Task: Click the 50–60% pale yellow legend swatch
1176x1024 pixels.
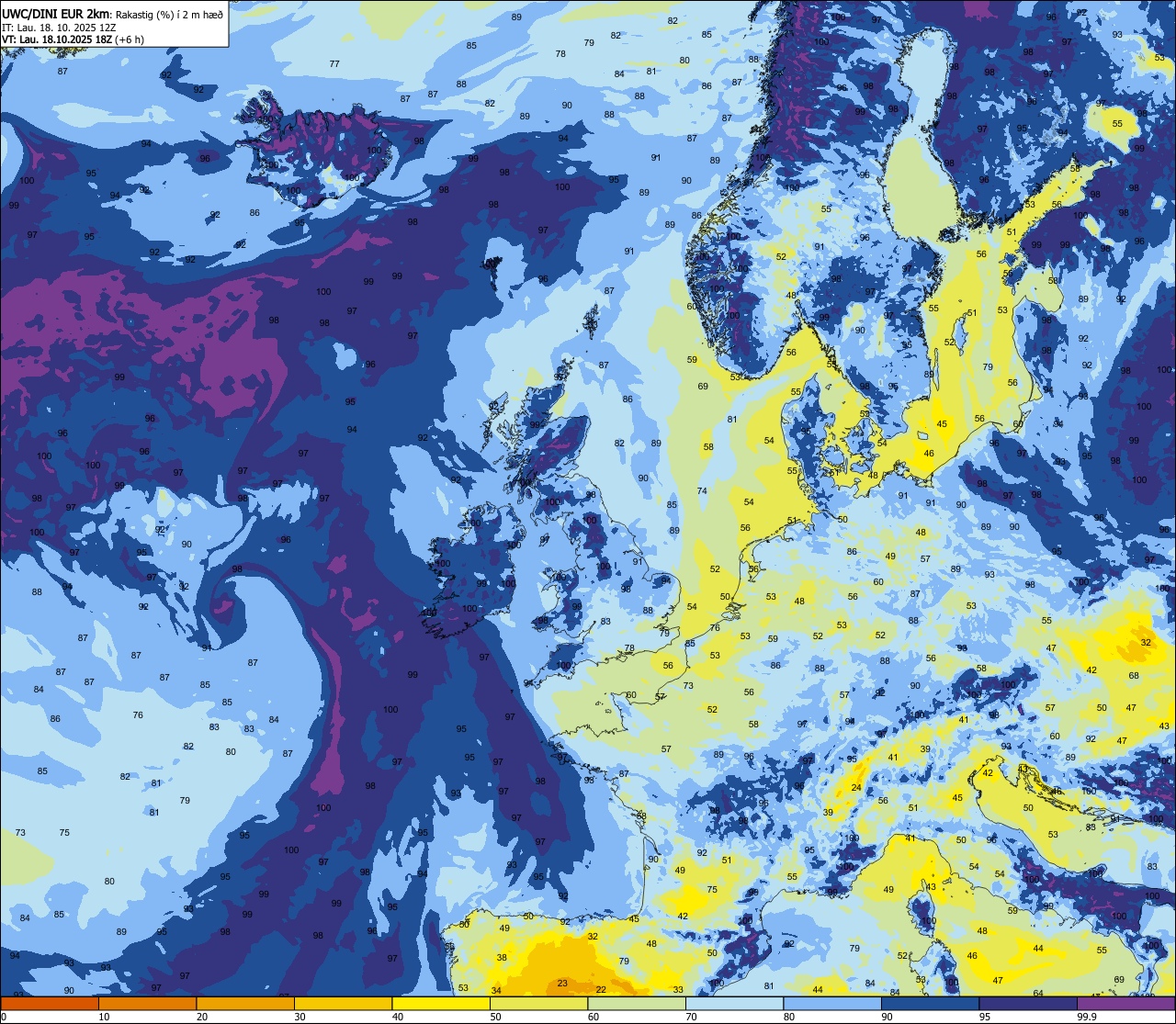Action: coord(538,1004)
